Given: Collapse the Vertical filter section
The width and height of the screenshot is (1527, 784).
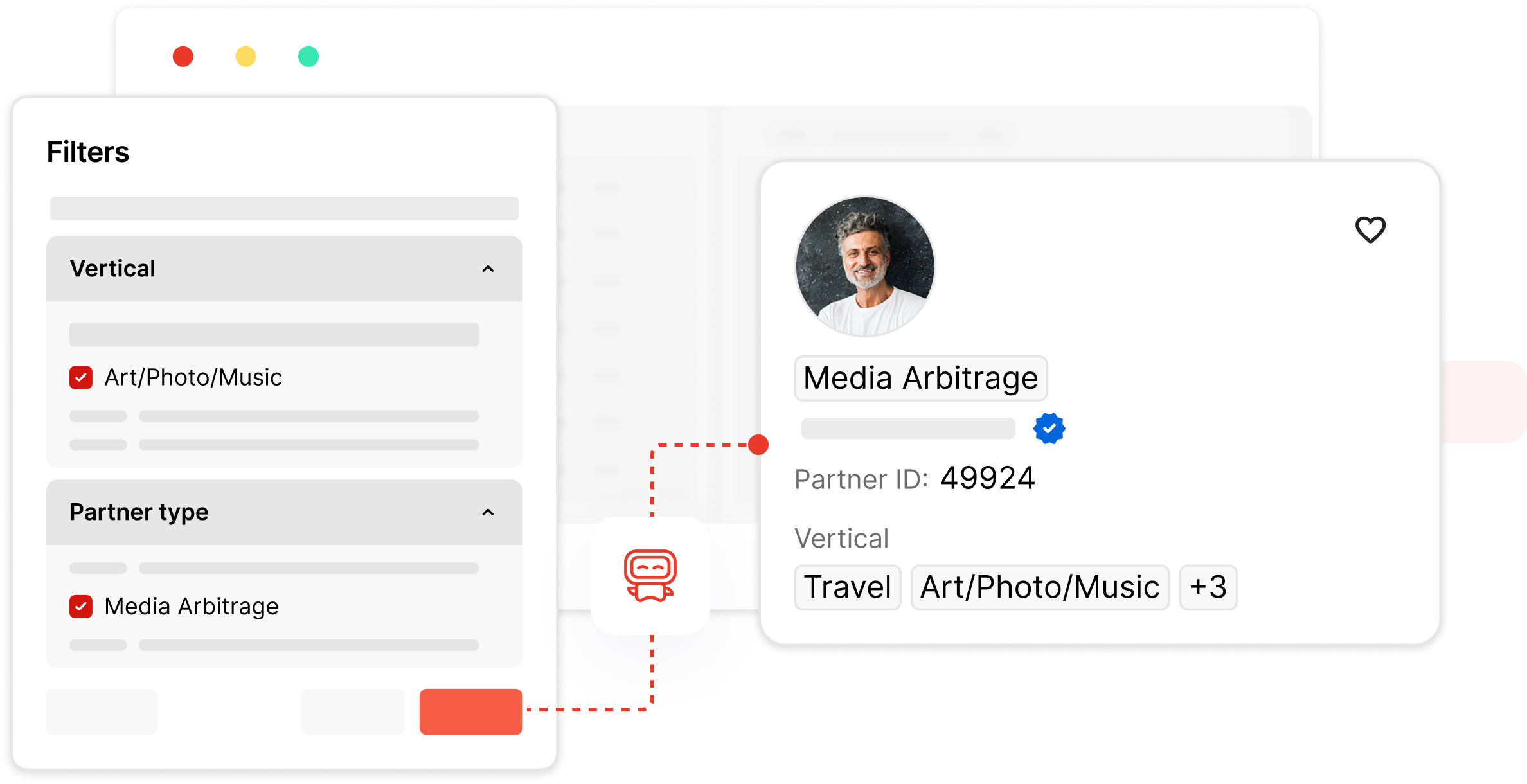Looking at the screenshot, I should [488, 269].
